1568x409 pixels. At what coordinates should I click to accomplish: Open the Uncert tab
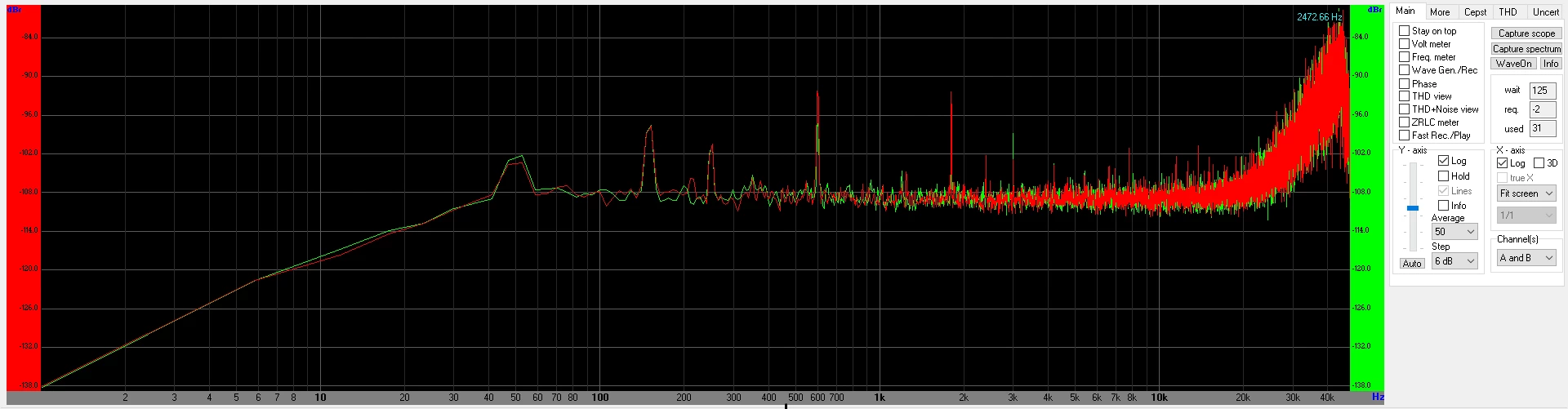pyautogui.click(x=1545, y=12)
